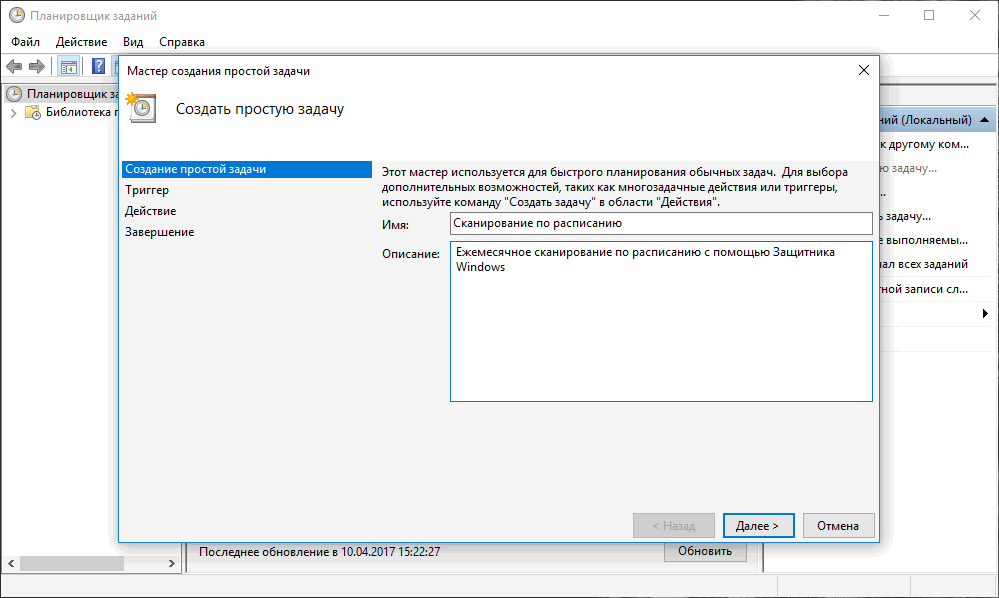Viewport: 999px width, 598px height.
Task: Click the 'выполняемы...' action in Actions pane
Action: coord(924,241)
